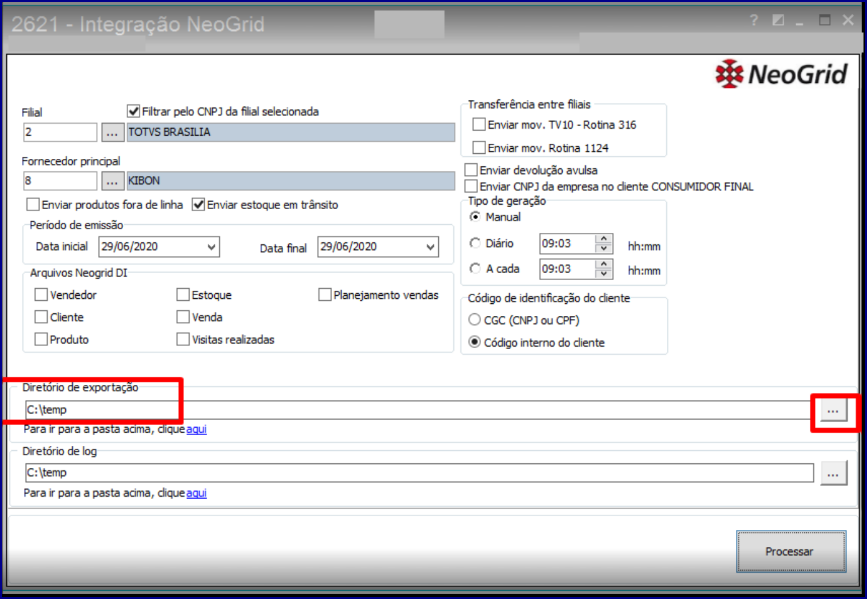Image resolution: width=867 pixels, height=599 pixels.
Task: Click the Processar button
Action: click(791, 551)
